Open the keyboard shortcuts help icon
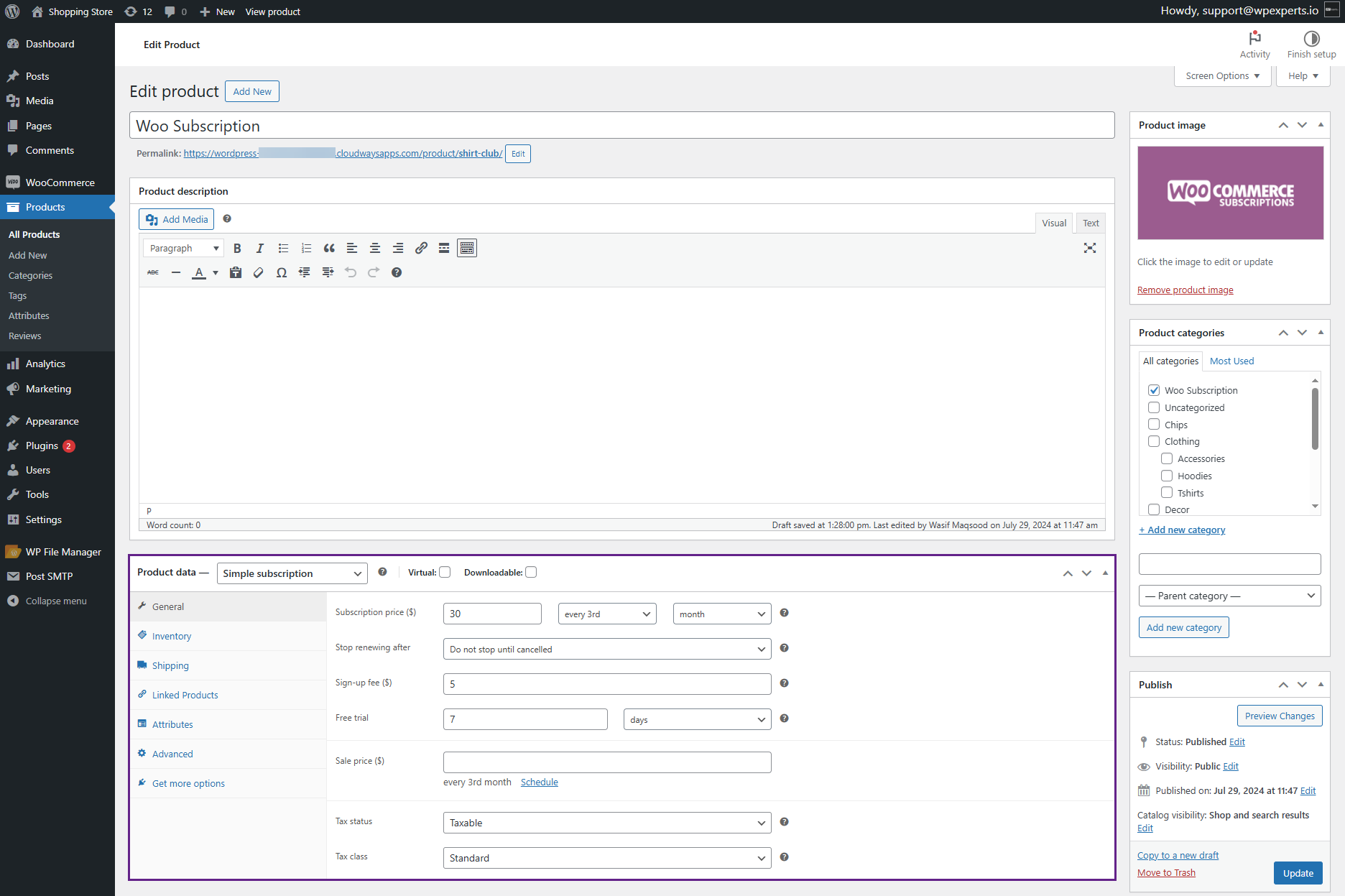 (x=397, y=272)
